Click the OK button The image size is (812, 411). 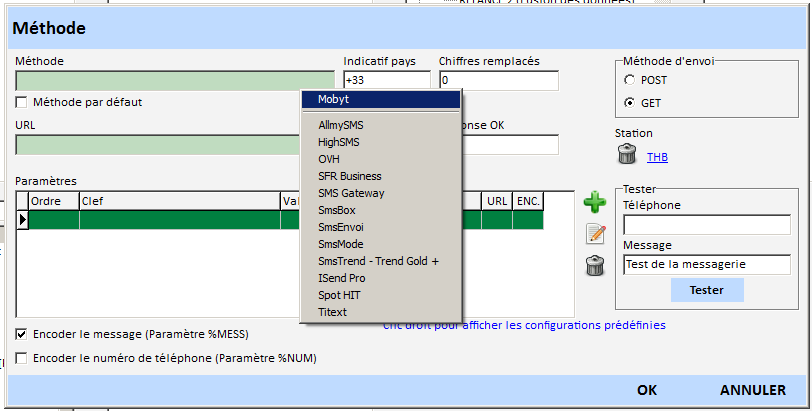647,390
